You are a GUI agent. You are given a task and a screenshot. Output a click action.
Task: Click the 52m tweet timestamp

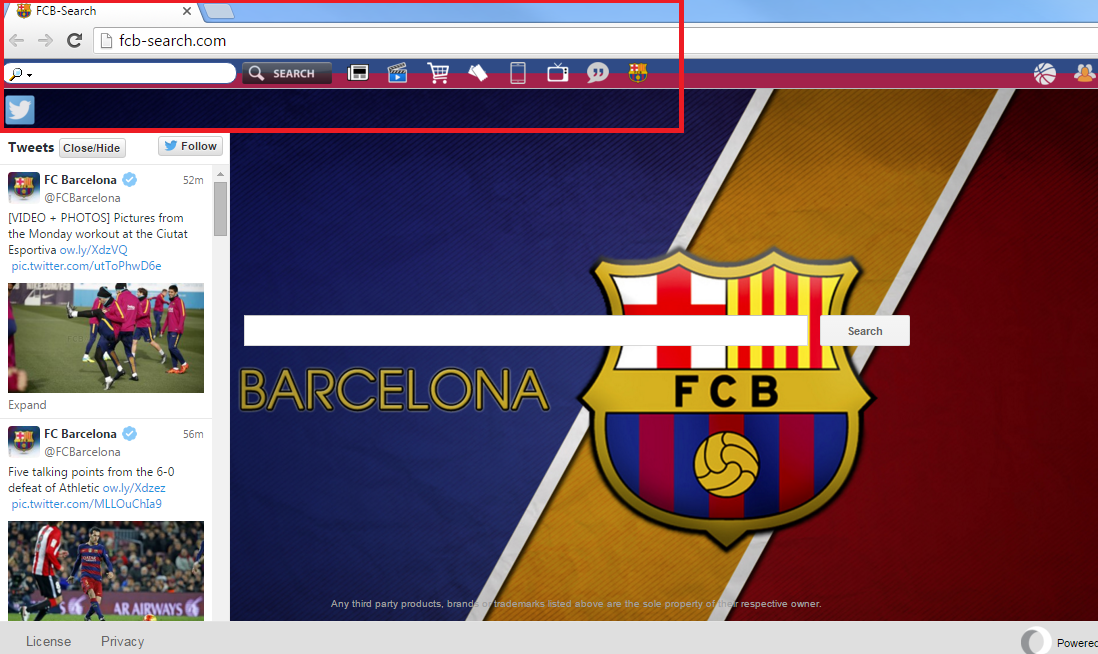[x=193, y=180]
